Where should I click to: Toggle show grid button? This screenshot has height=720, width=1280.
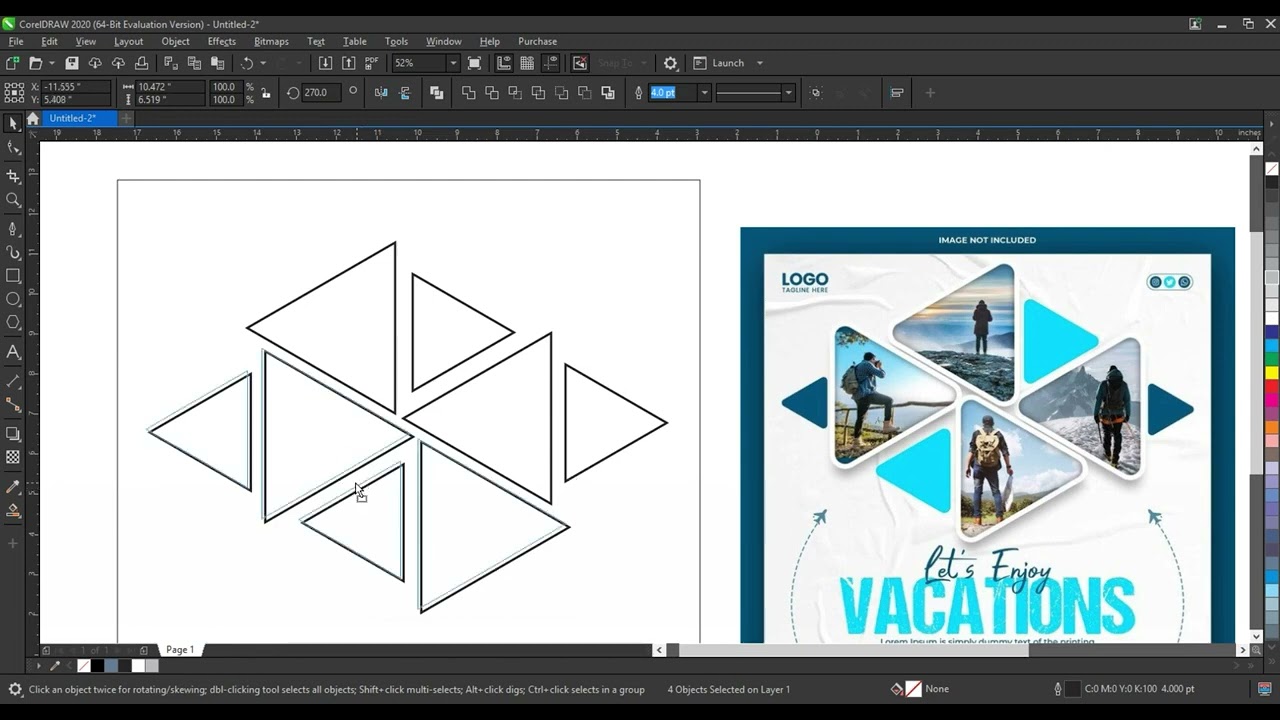coord(527,63)
